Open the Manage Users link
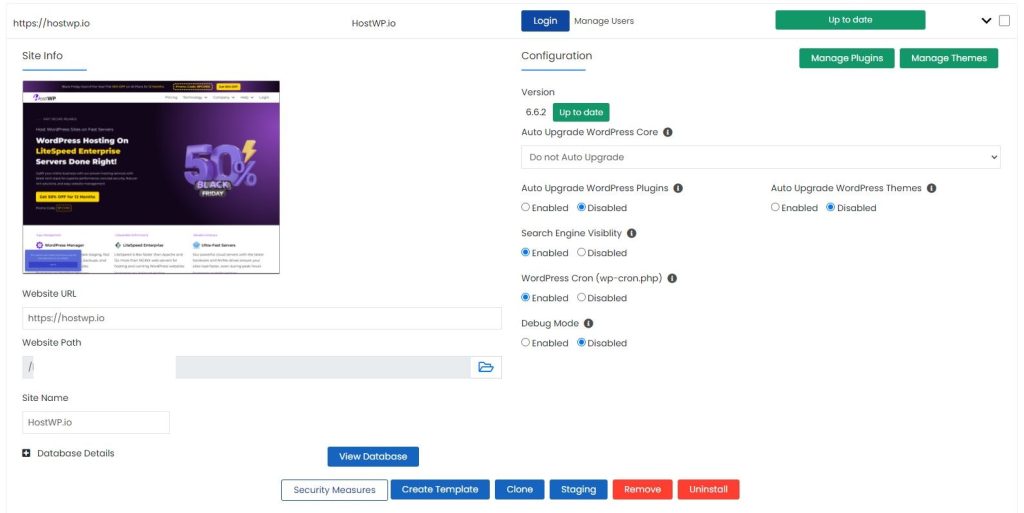Image resolution: width=1024 pixels, height=513 pixels. 604,21
